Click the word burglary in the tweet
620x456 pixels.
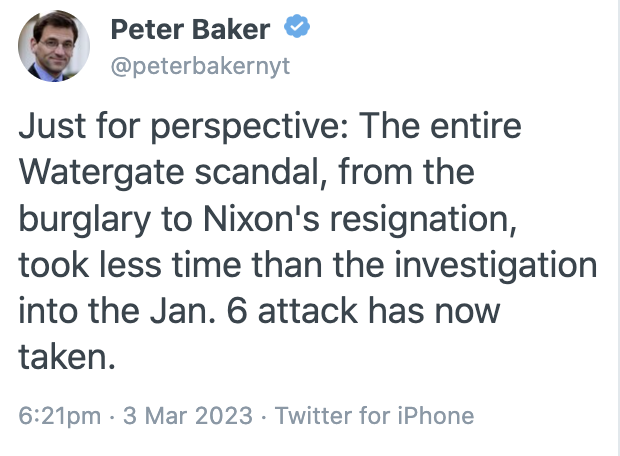coord(85,220)
